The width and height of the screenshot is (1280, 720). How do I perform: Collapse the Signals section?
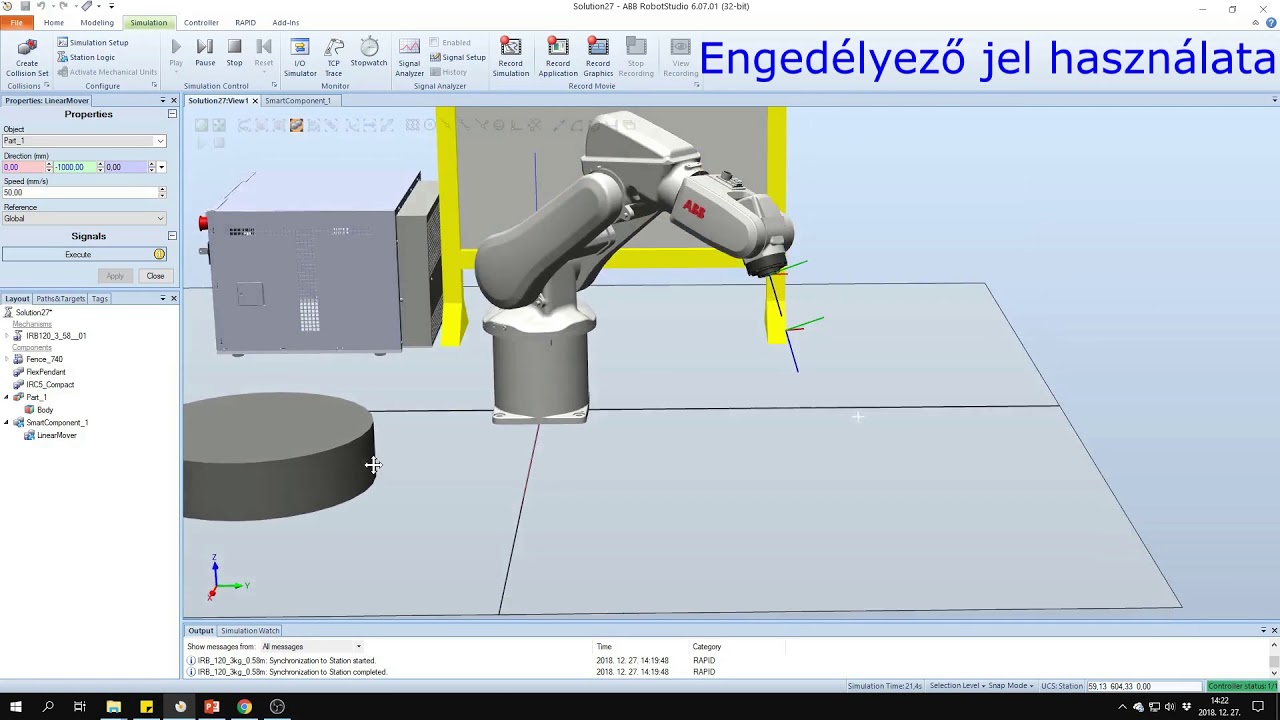pyautogui.click(x=172, y=236)
